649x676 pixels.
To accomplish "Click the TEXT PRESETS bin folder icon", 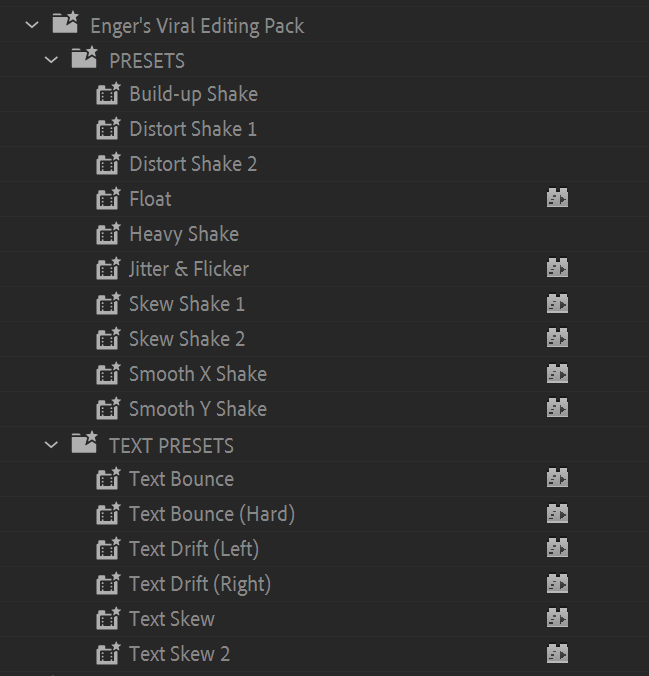I will pyautogui.click(x=84, y=444).
